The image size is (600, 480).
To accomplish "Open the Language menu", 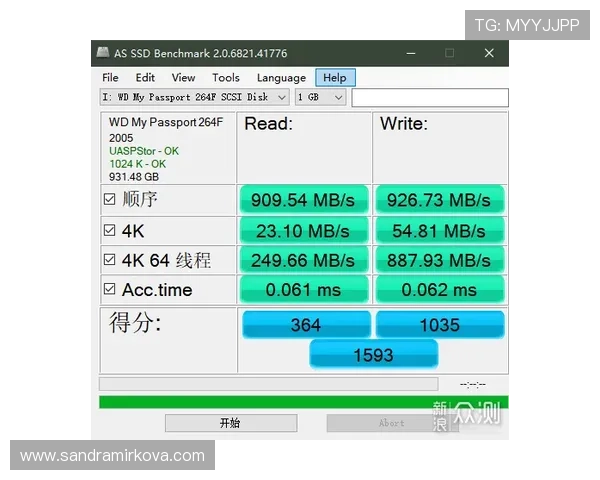I will pos(281,77).
